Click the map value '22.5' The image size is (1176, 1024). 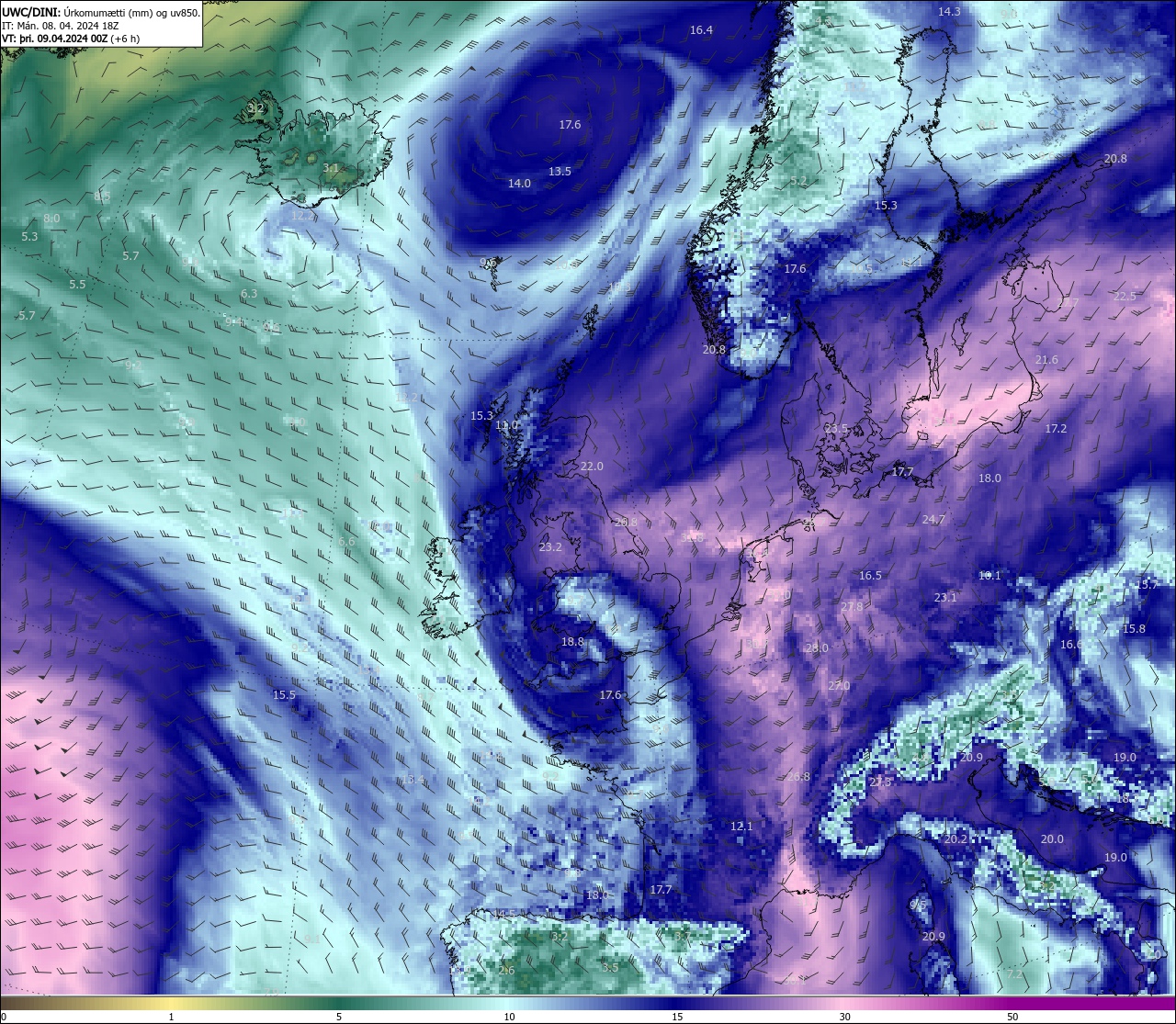tap(1125, 297)
